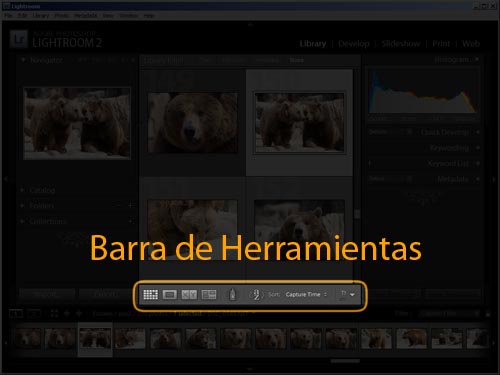Open the Sort: Capture Time dropdown
500x375 pixels.
(x=306, y=295)
